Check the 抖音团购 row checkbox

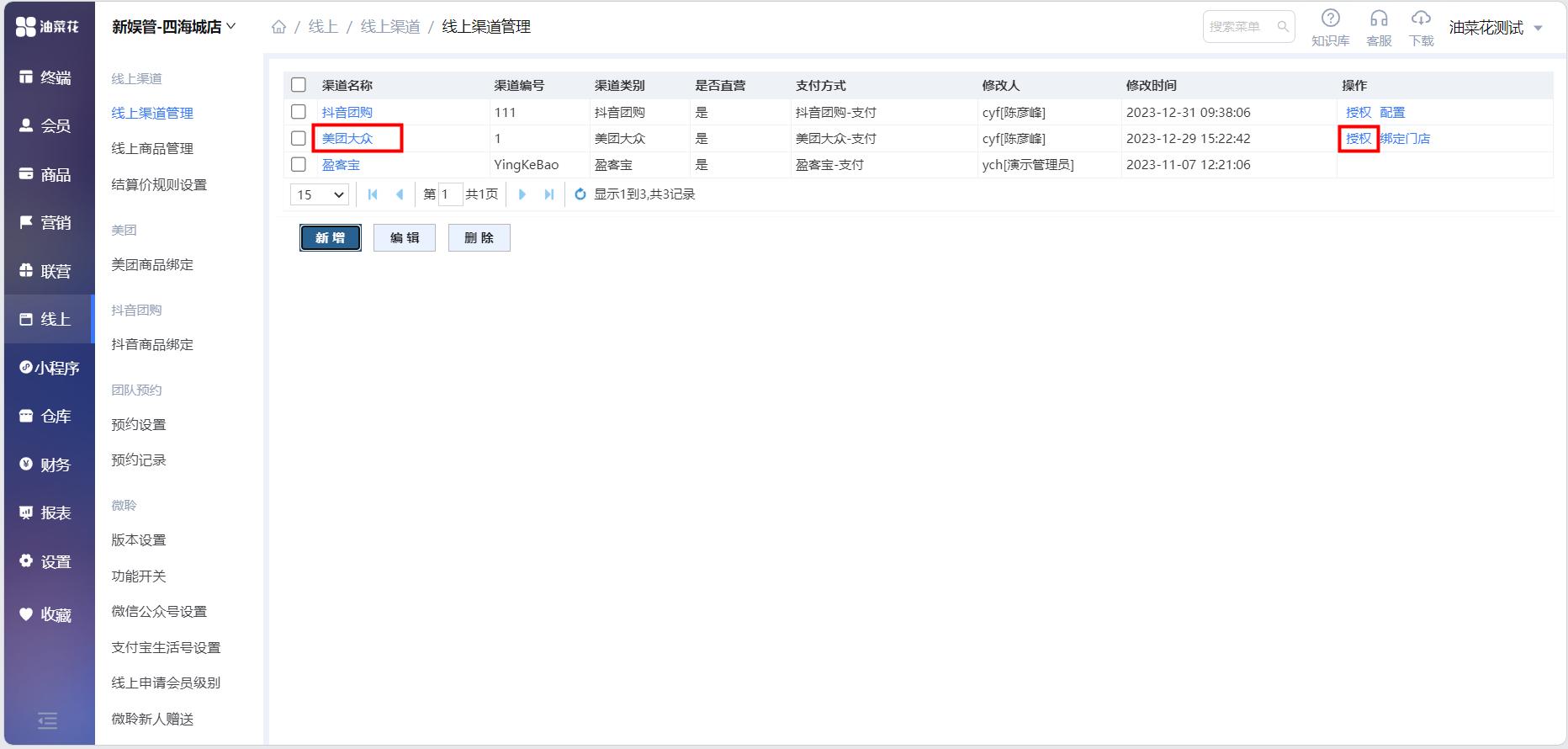[299, 112]
